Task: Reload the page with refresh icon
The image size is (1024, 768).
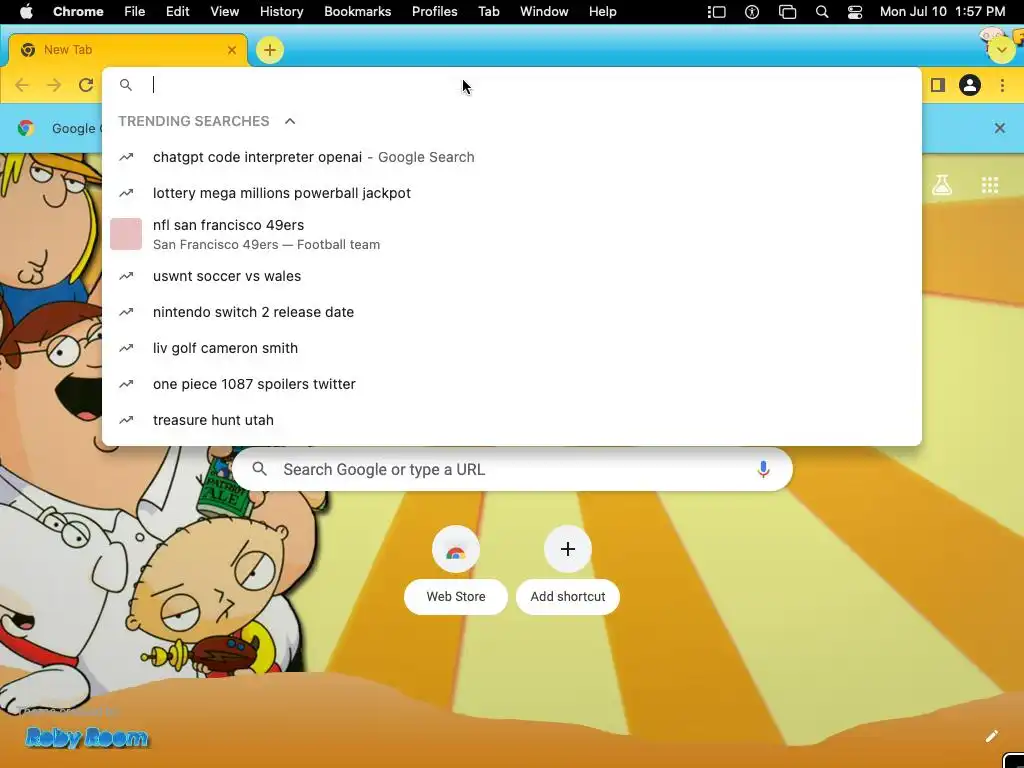Action: click(x=86, y=85)
